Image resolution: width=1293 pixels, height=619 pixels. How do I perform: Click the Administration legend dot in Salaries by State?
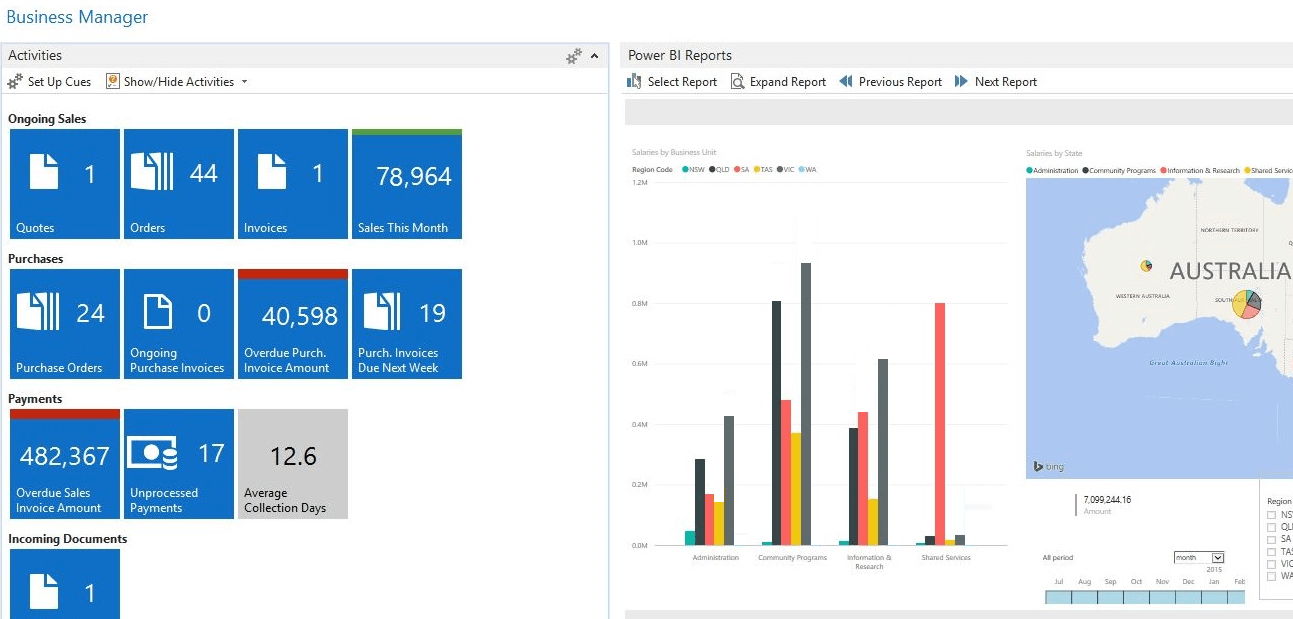pyautogui.click(x=1029, y=171)
